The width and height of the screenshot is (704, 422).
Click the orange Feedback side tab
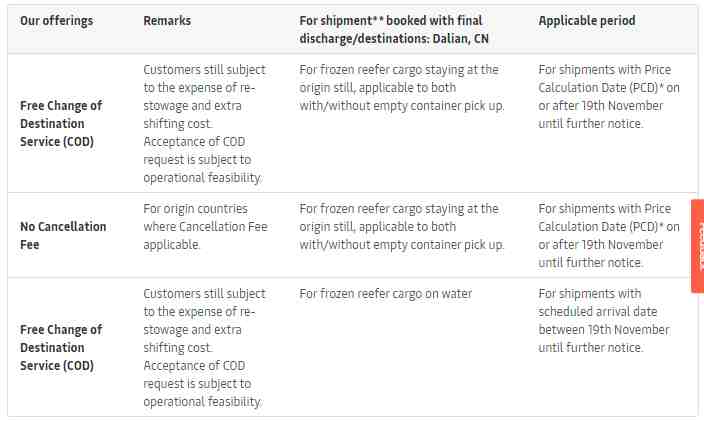tap(698, 246)
